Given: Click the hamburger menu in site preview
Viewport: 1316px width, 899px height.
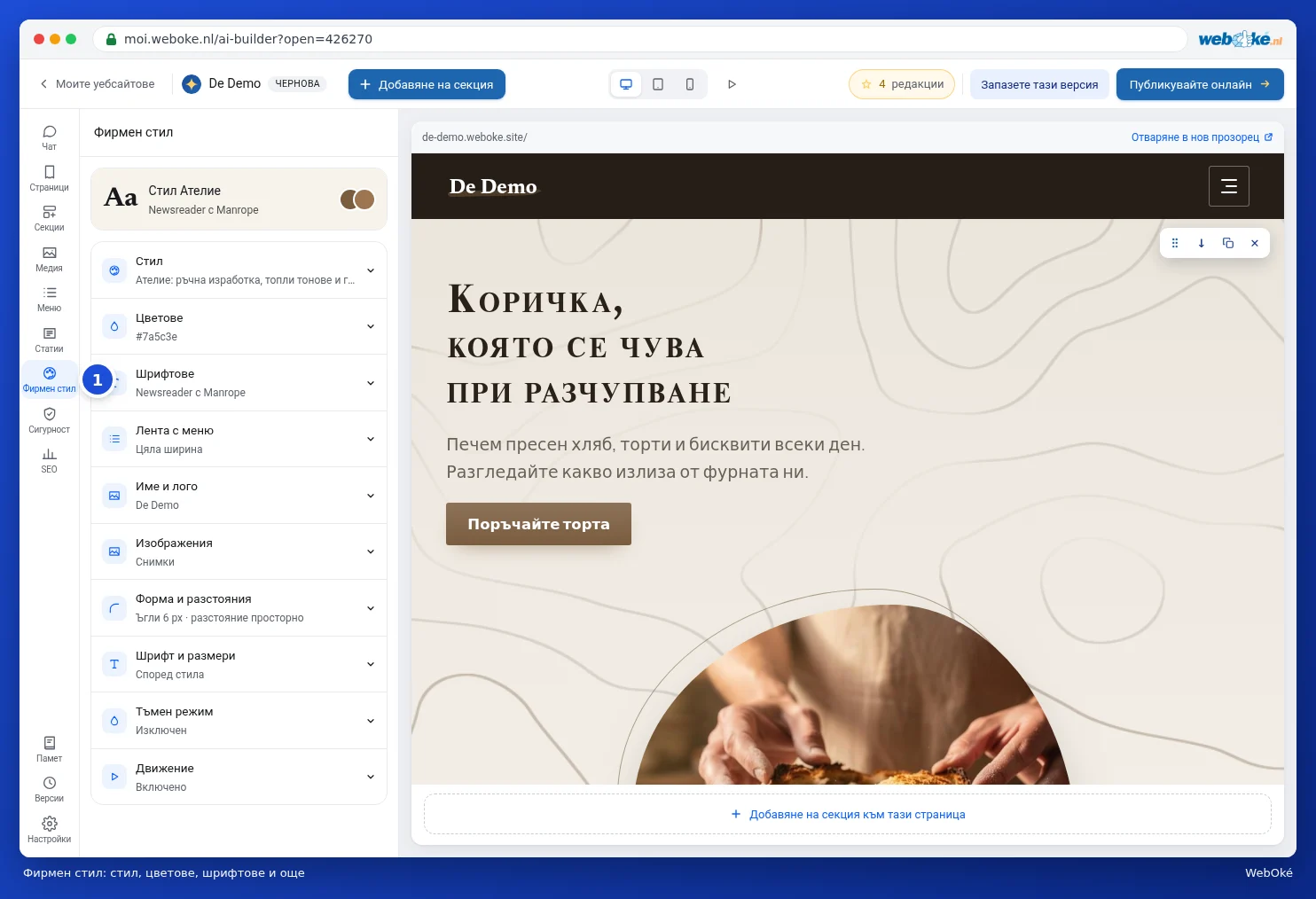Looking at the screenshot, I should [1228, 186].
